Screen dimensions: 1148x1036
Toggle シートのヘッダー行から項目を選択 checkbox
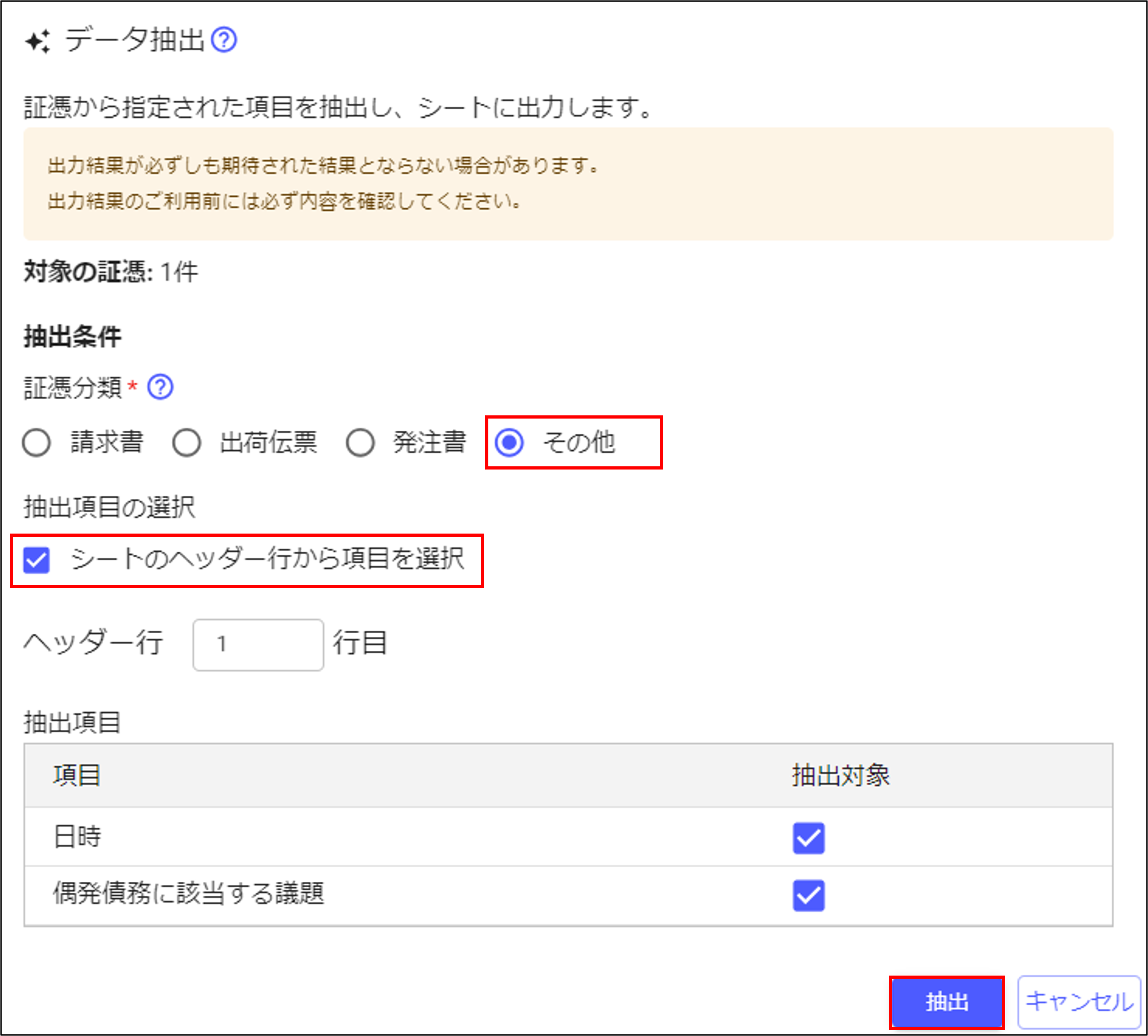(x=37, y=560)
